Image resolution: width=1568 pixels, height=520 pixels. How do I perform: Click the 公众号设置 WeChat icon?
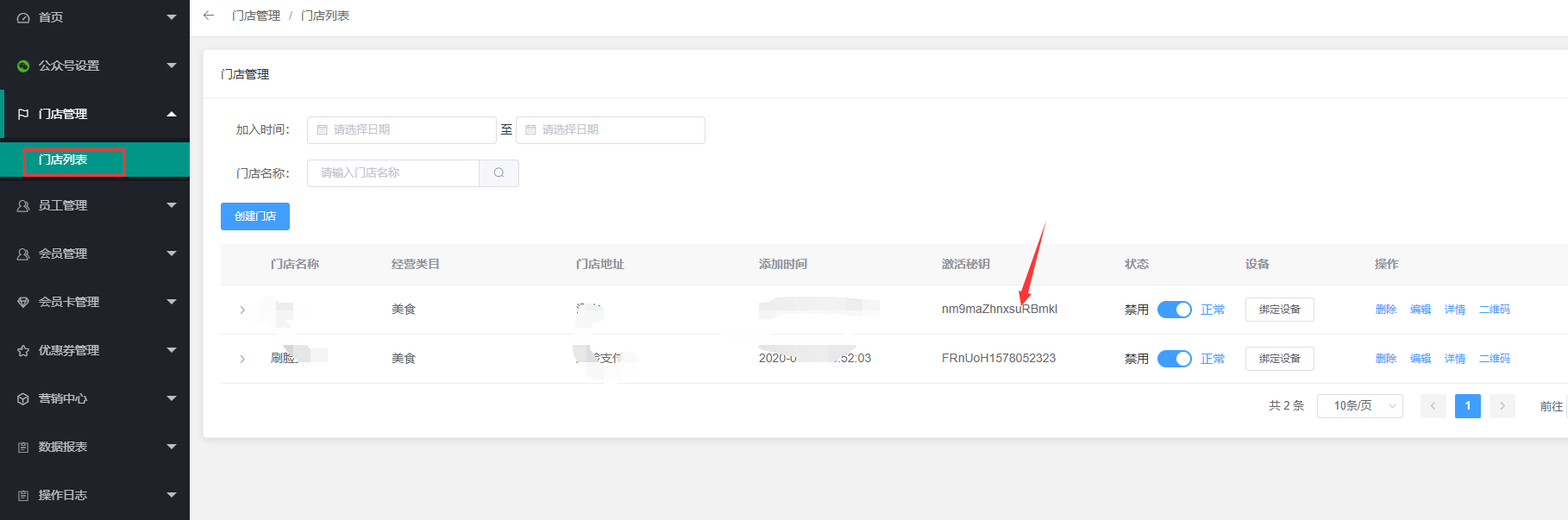pyautogui.click(x=23, y=66)
